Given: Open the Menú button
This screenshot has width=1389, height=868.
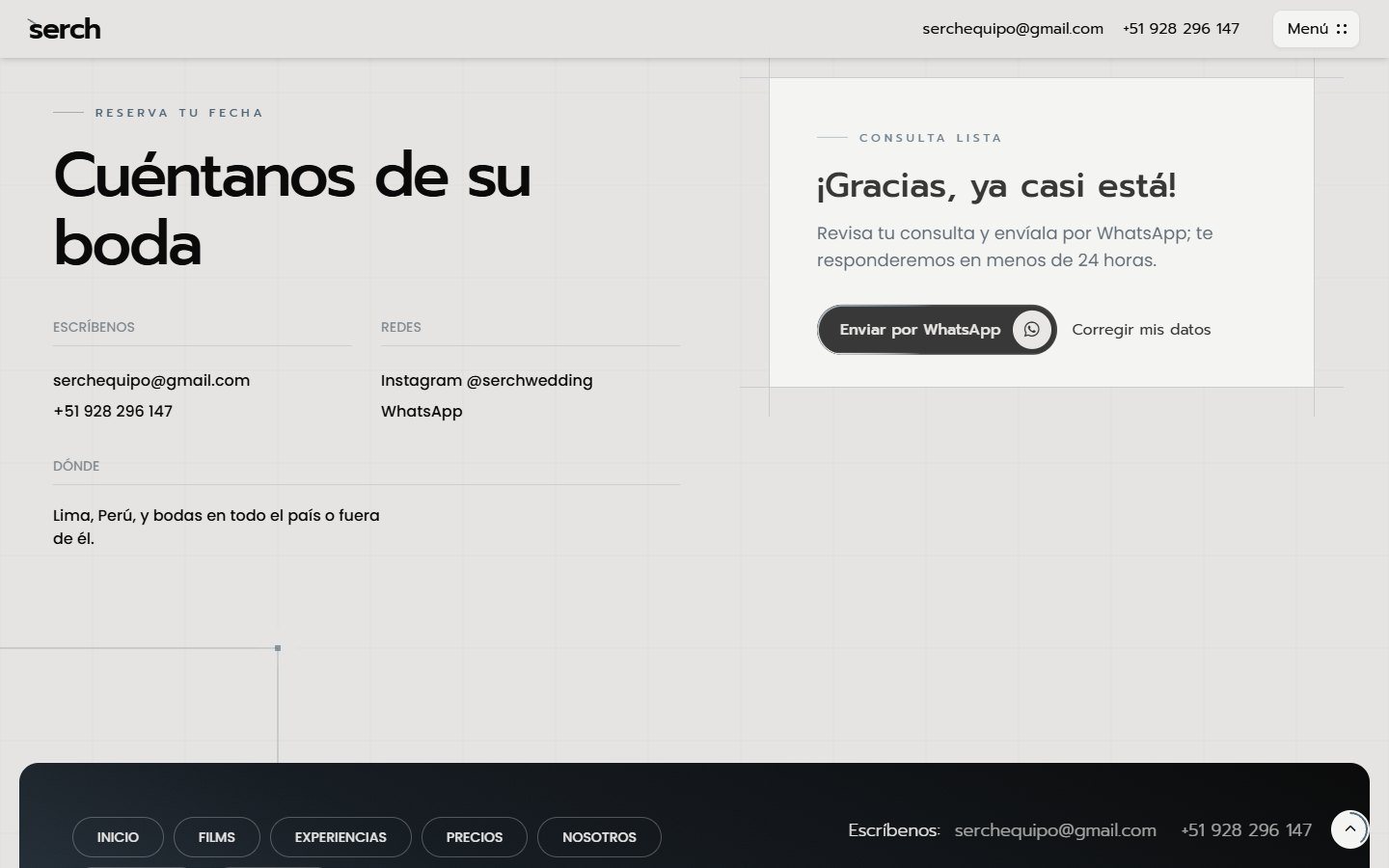Looking at the screenshot, I should point(1316,29).
